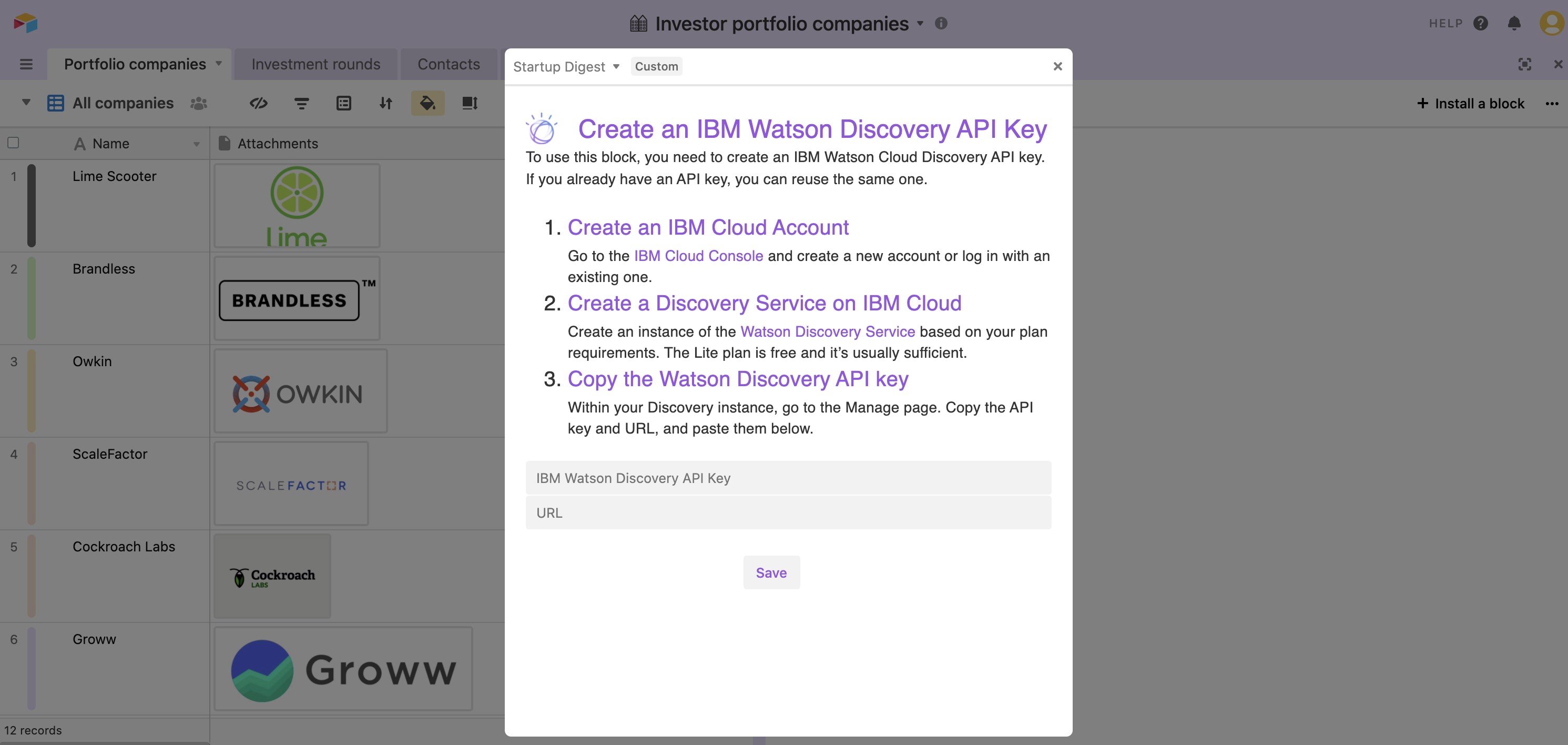Click the Lime Scooter row color bar
The image size is (1568, 745).
[32, 205]
